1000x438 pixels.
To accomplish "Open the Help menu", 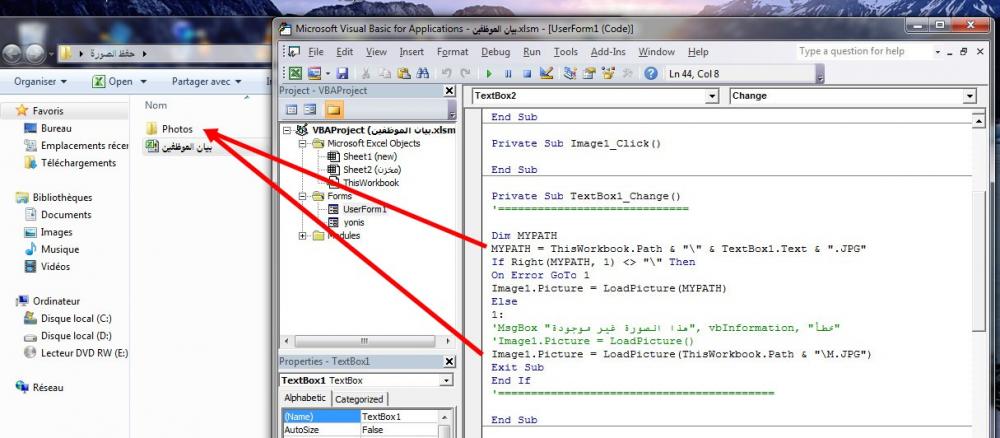I will click(698, 52).
